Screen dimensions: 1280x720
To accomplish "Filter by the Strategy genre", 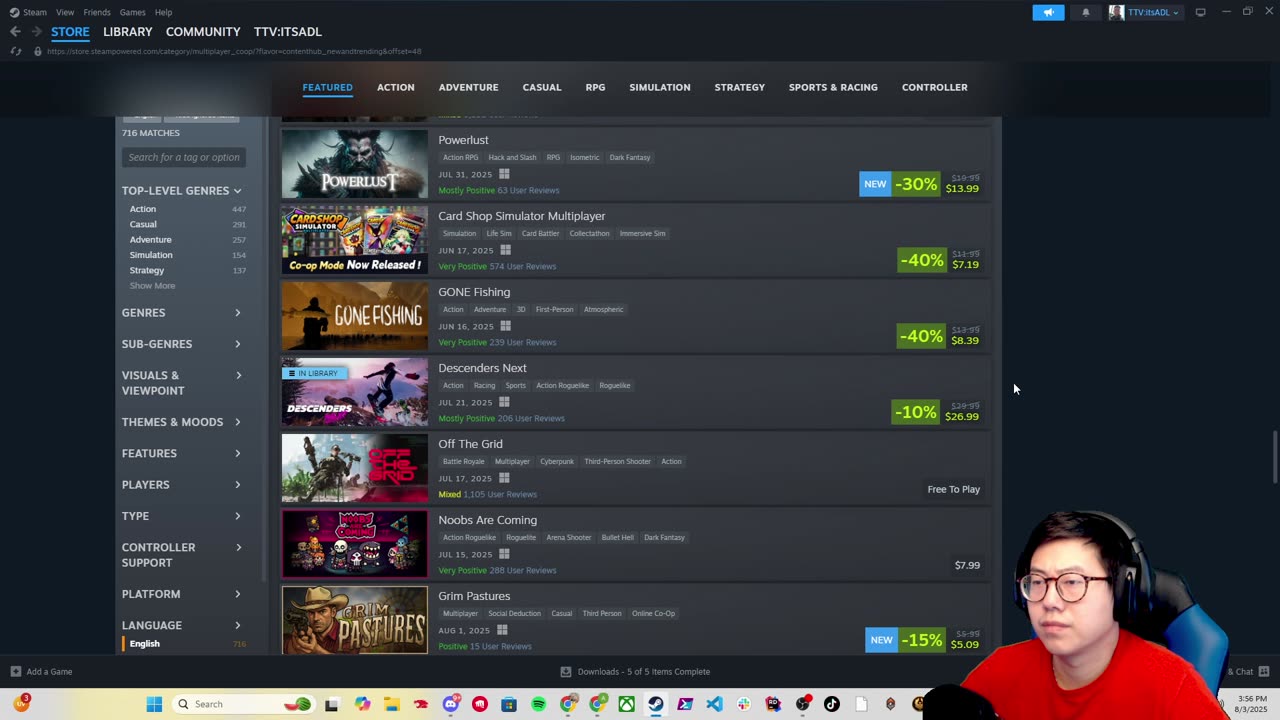I will click(147, 270).
